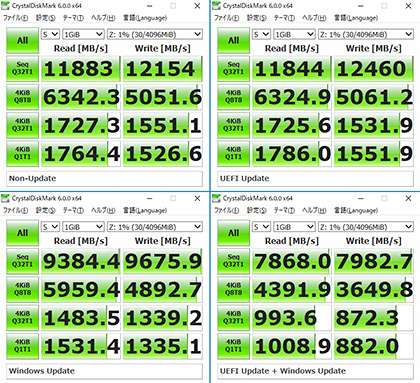Run All tests in the Non-Update window
The height and width of the screenshot is (383, 420).
coord(22,41)
